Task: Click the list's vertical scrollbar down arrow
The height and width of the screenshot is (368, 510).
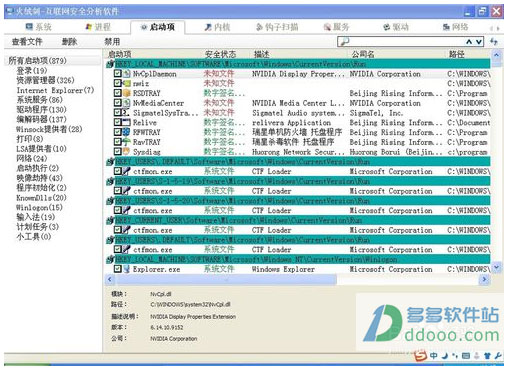Action: pyautogui.click(x=496, y=267)
